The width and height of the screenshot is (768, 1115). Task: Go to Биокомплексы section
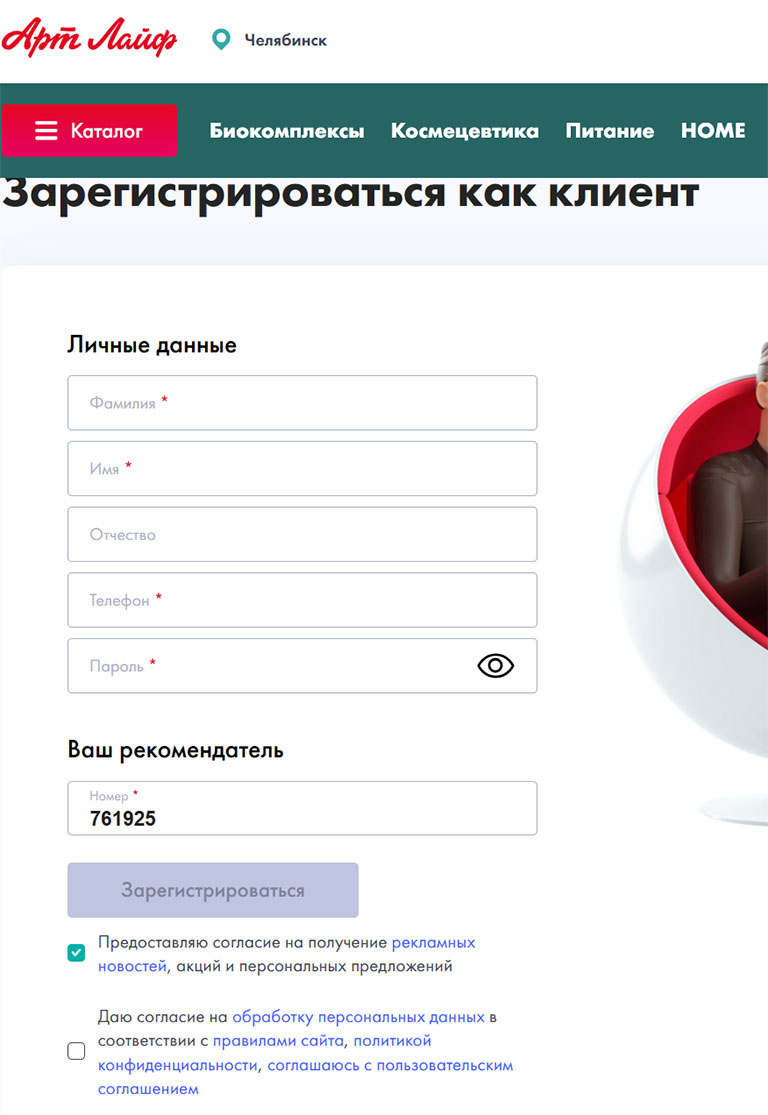(x=287, y=131)
